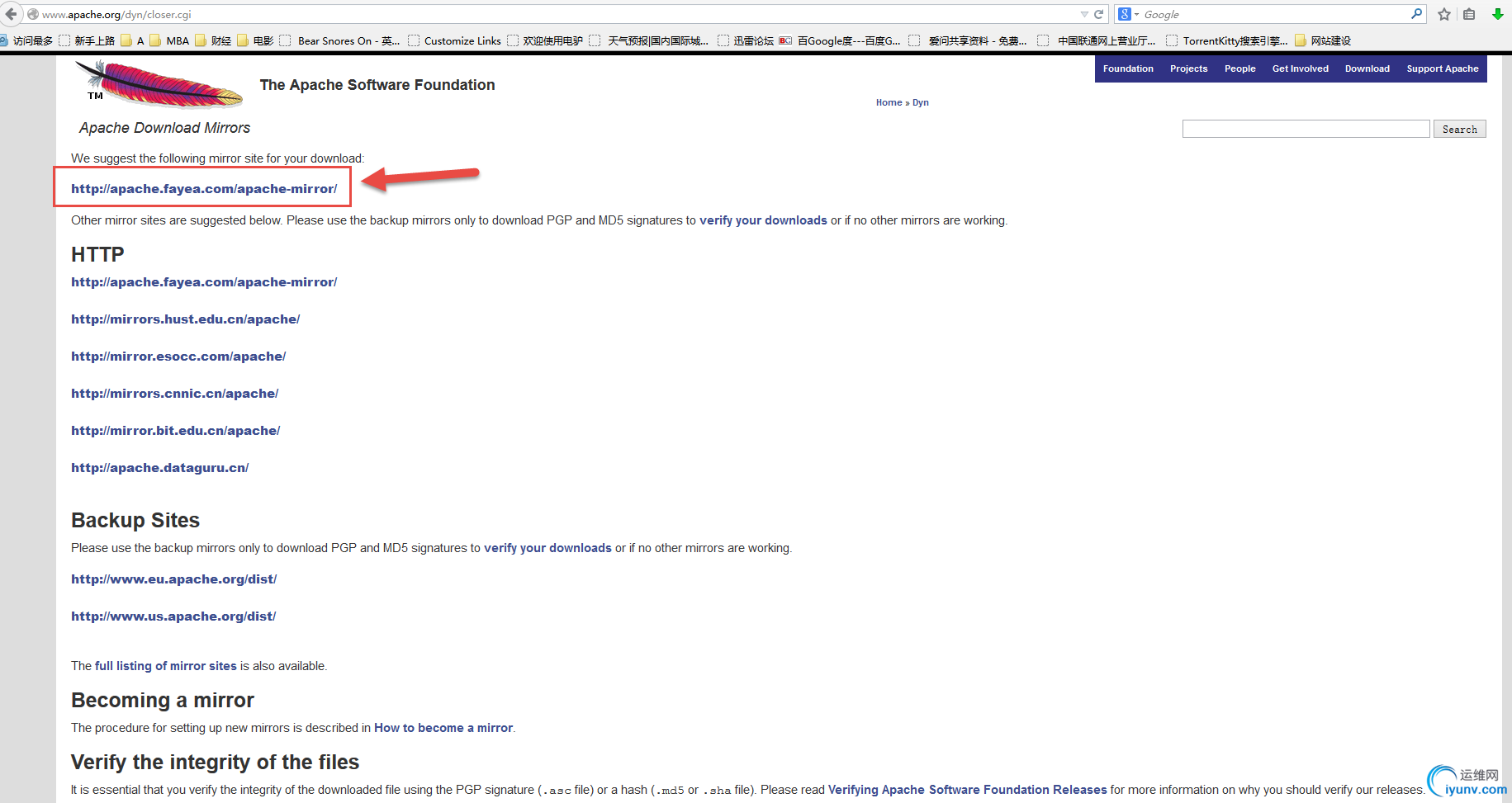The width and height of the screenshot is (1512, 803).
Task: Open the apache.dataguru.cn link
Action: [160, 467]
